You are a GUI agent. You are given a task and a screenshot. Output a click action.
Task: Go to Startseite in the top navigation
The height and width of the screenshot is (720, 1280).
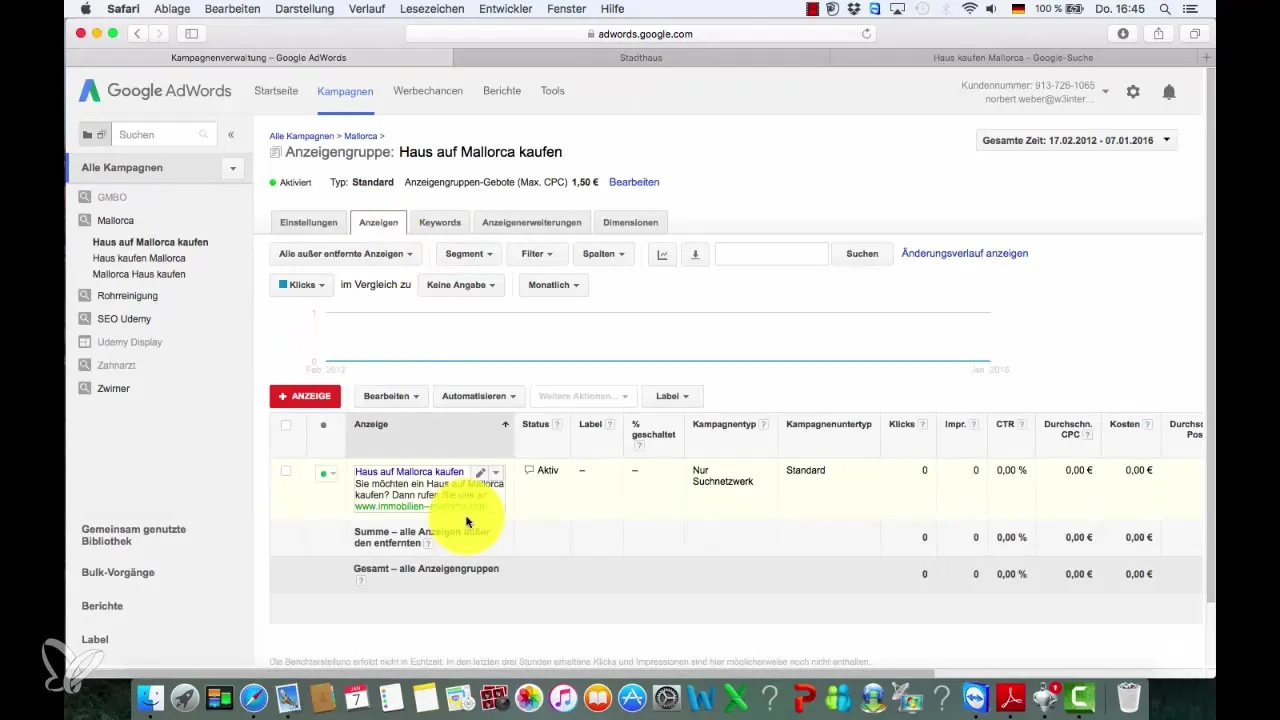(x=276, y=91)
